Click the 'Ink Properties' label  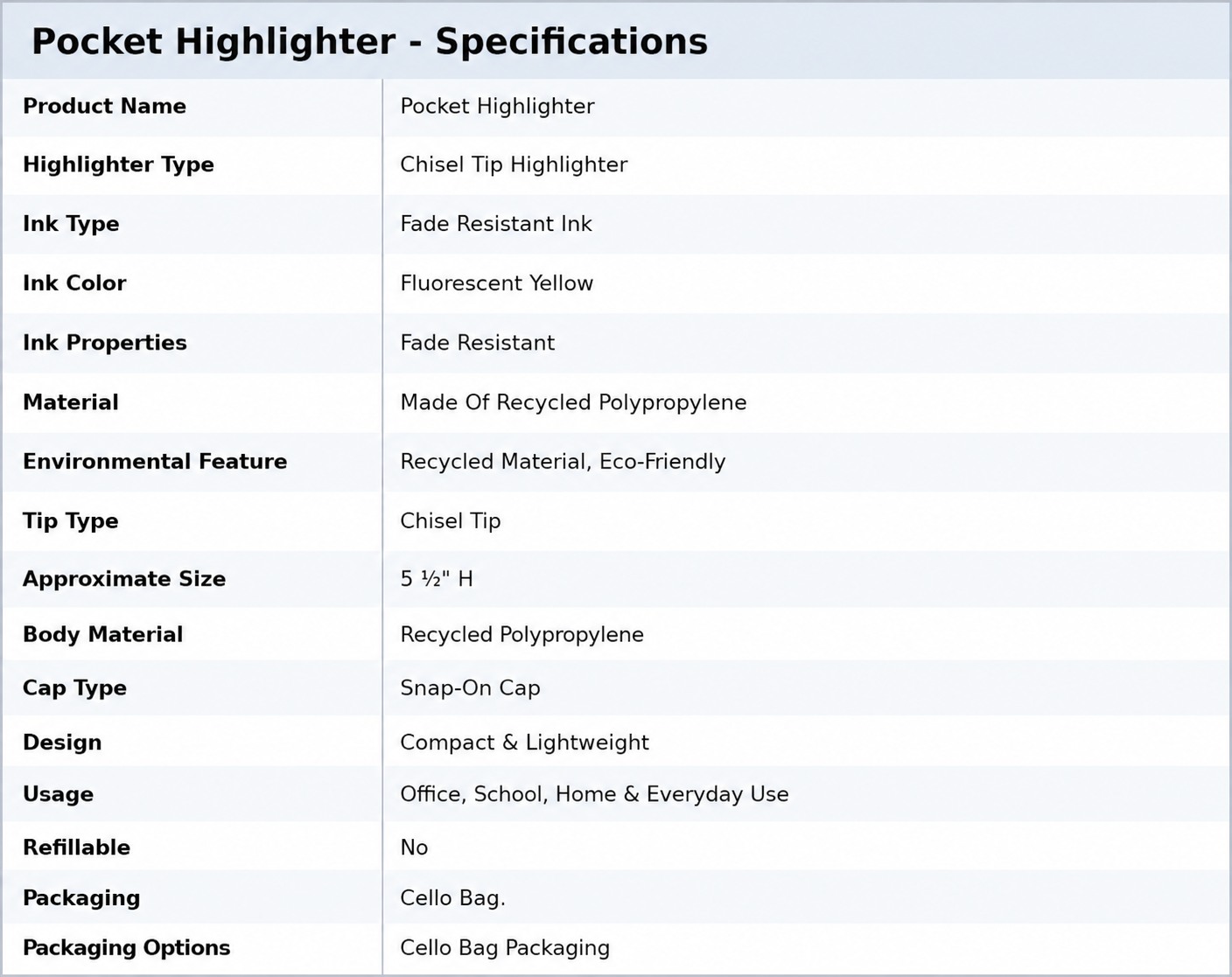105,343
